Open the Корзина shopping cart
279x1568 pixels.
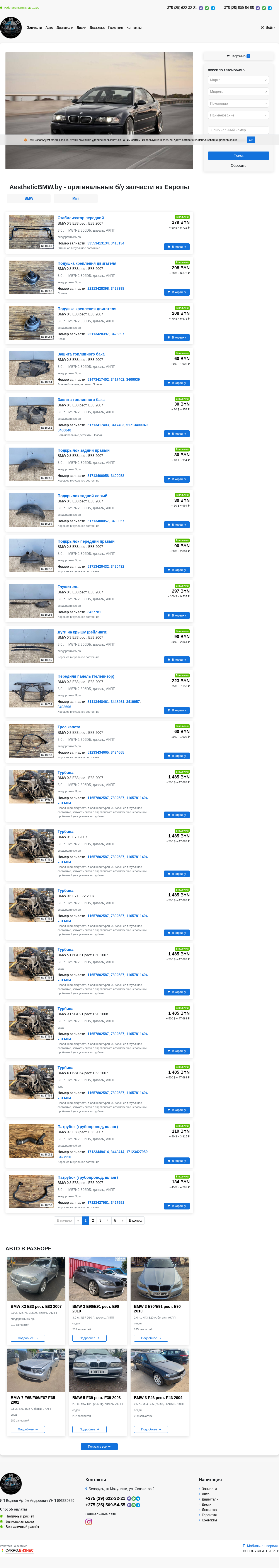238,56
